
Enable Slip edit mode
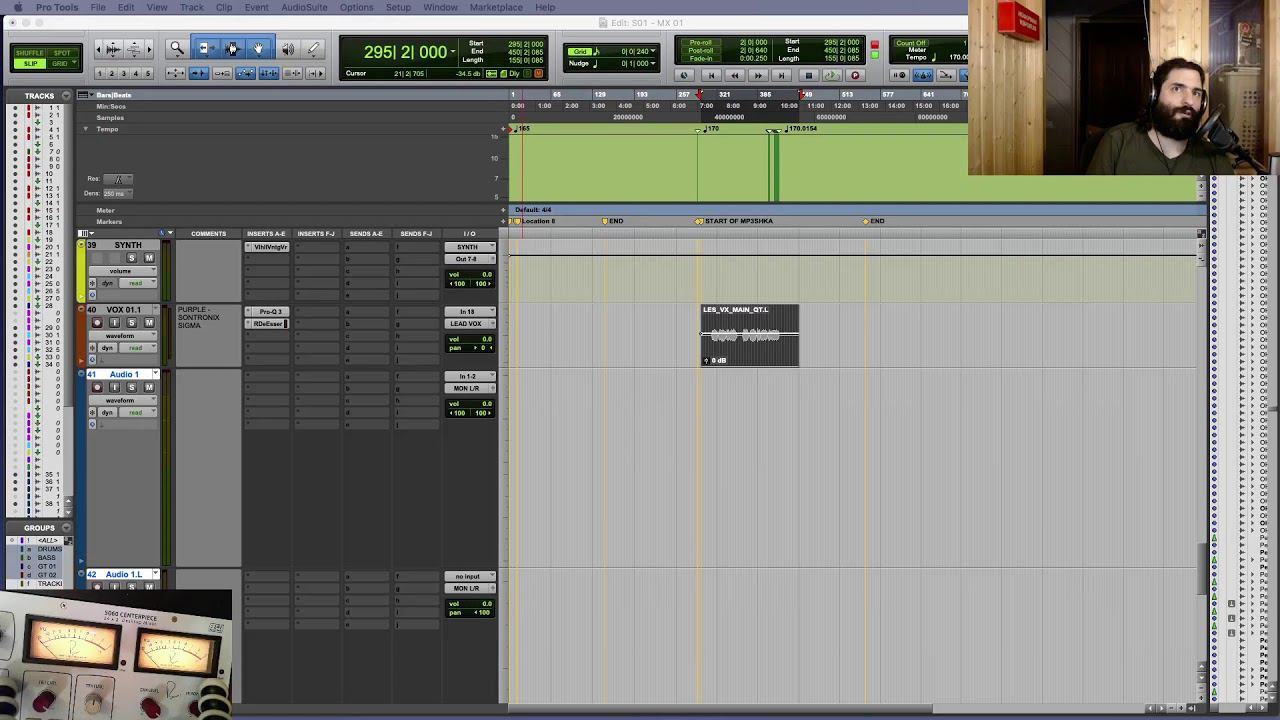pos(30,64)
